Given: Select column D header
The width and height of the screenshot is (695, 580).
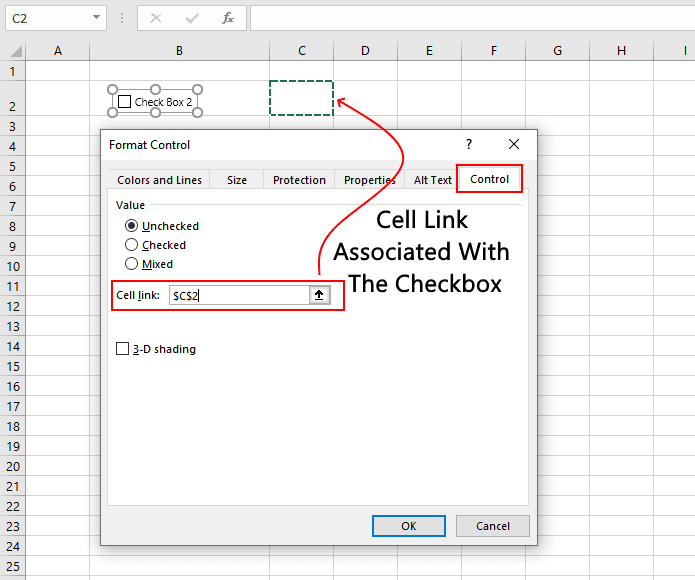Looking at the screenshot, I should point(365,51).
